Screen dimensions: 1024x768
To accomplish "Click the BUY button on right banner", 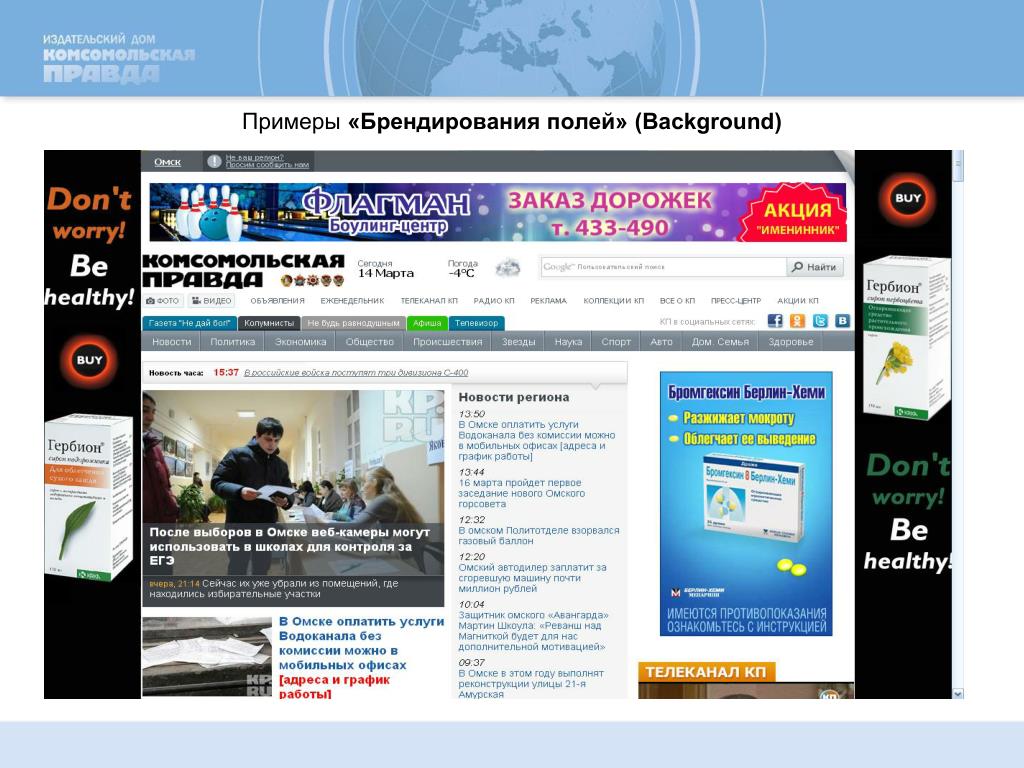I will coord(908,198).
